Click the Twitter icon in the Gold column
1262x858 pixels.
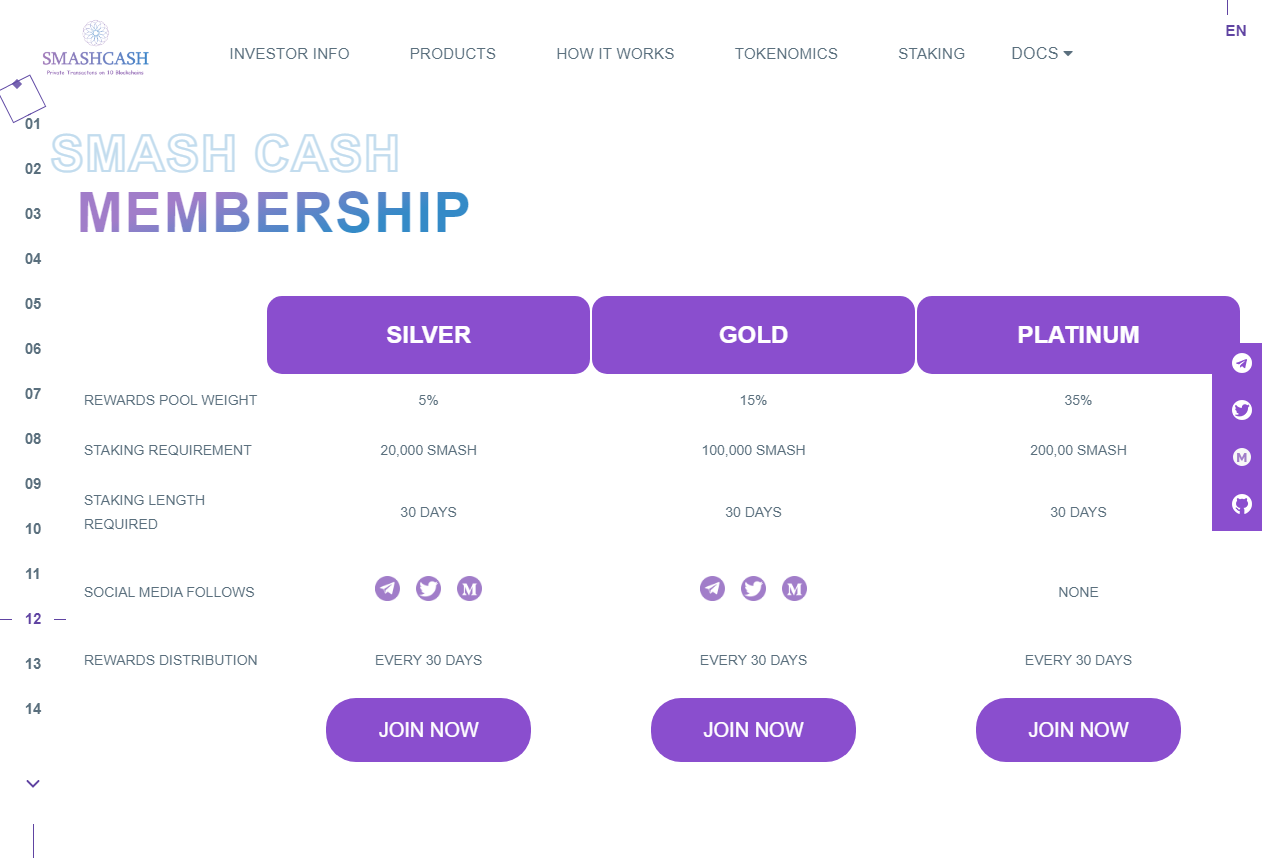point(753,589)
